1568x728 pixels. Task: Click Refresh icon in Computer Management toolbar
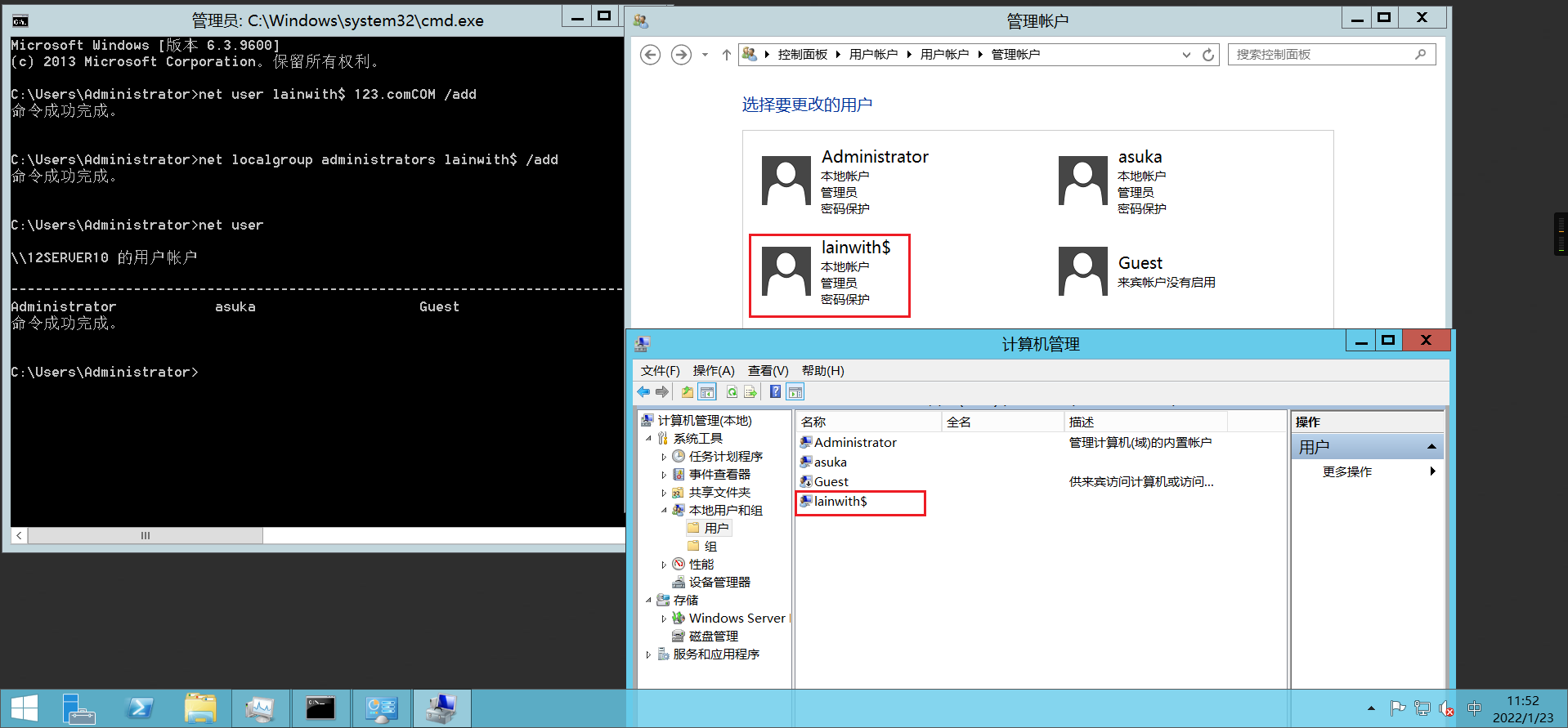[732, 392]
